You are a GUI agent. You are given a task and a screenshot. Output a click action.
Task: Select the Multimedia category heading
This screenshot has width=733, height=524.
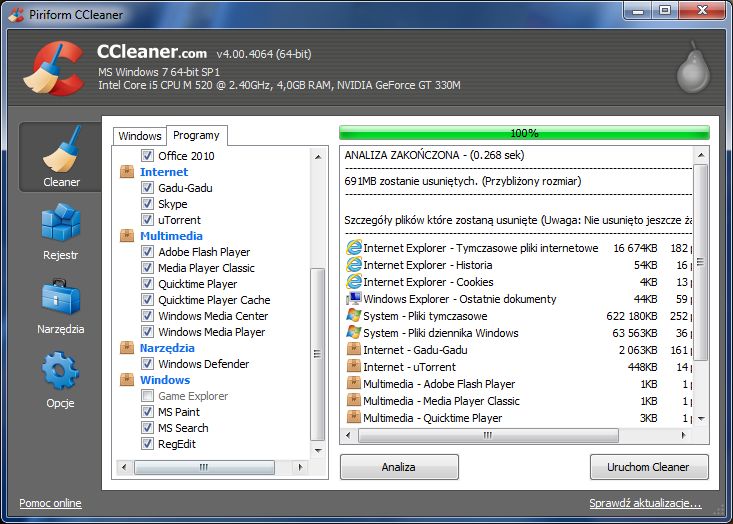click(x=171, y=236)
